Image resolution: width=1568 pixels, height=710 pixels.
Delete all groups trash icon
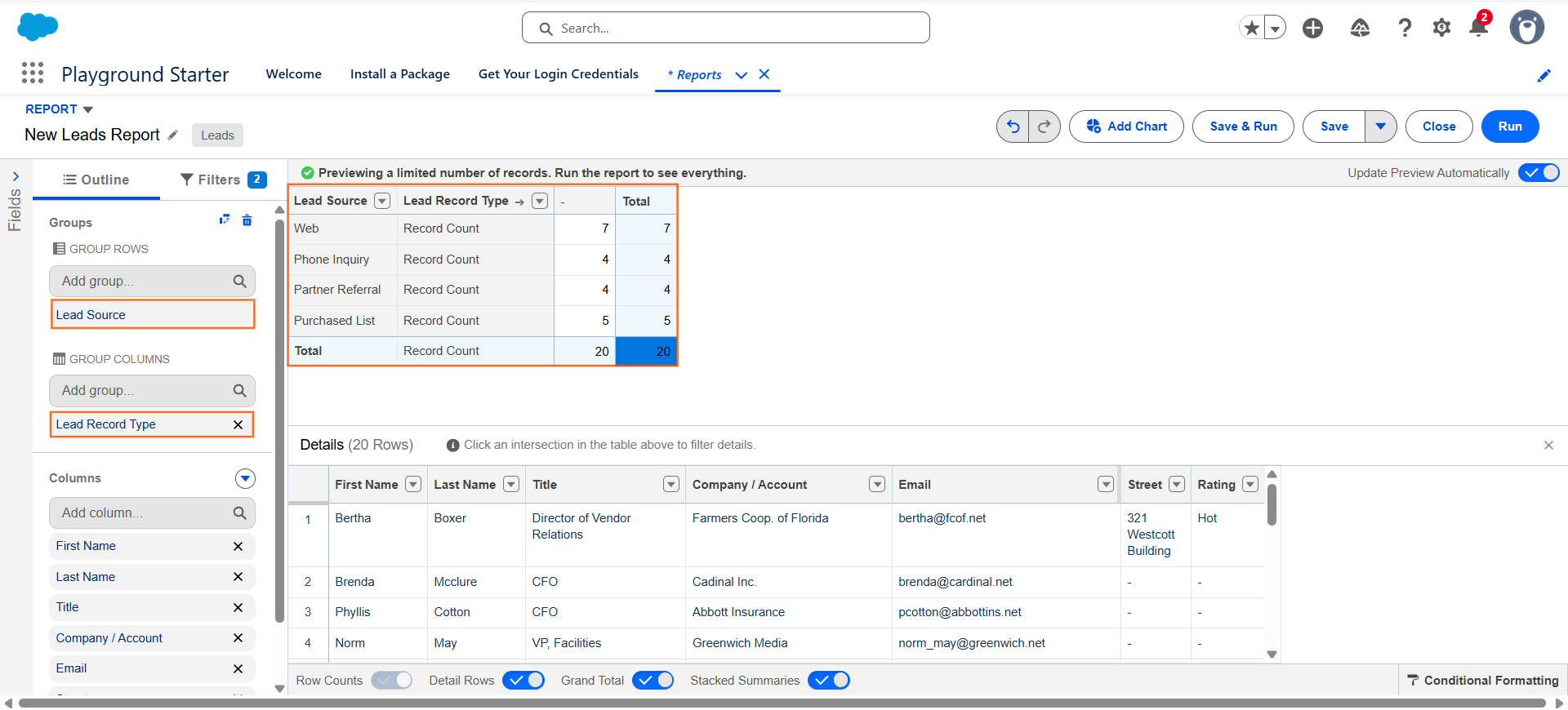[247, 220]
